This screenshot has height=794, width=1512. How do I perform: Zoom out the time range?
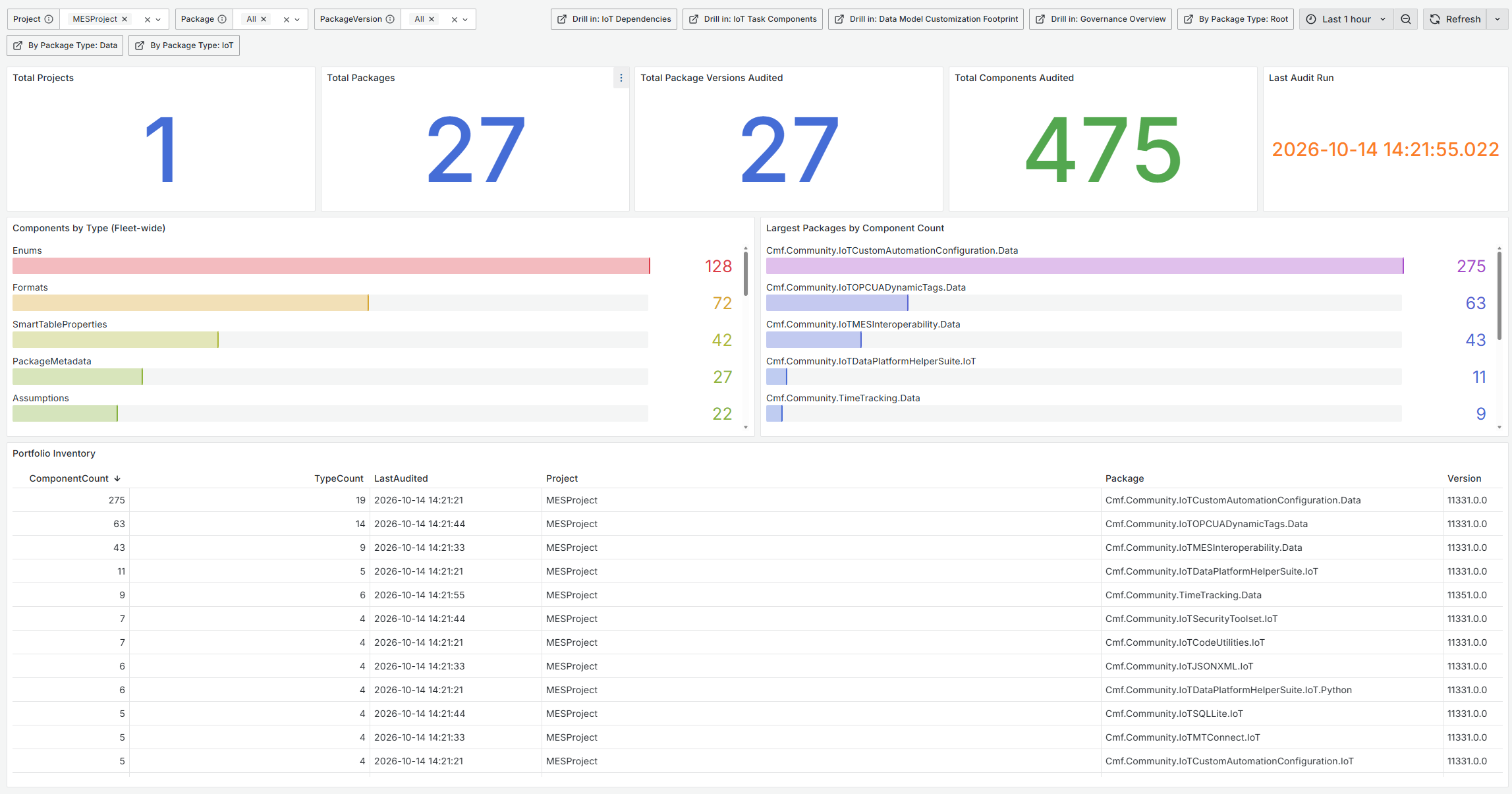(x=1406, y=19)
